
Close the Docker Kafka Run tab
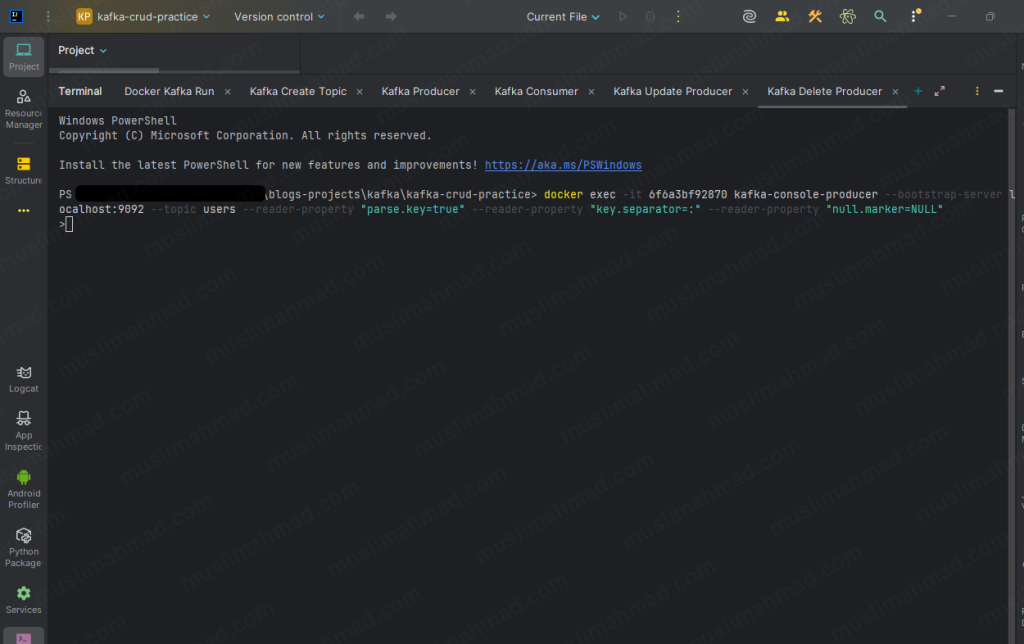pyautogui.click(x=227, y=92)
